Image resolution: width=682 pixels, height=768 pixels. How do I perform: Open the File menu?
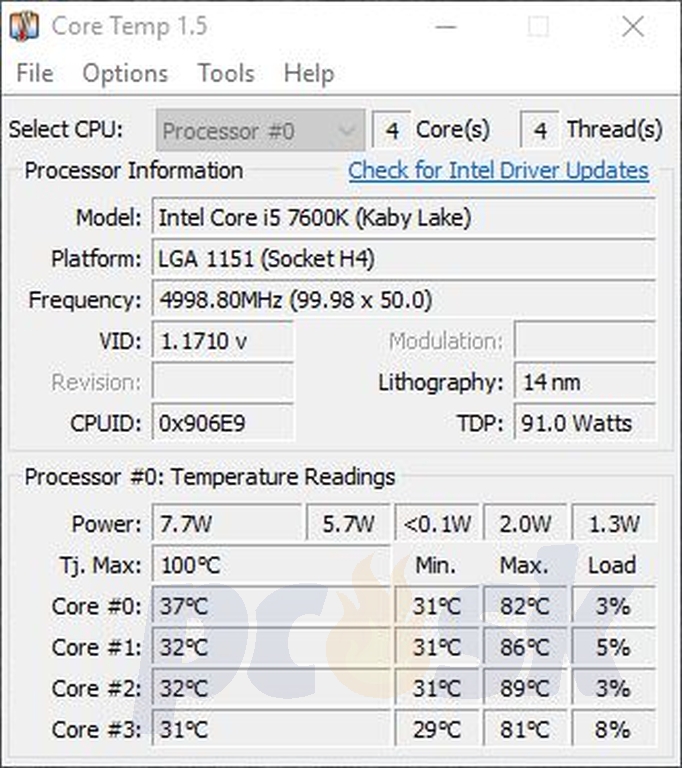(x=35, y=73)
